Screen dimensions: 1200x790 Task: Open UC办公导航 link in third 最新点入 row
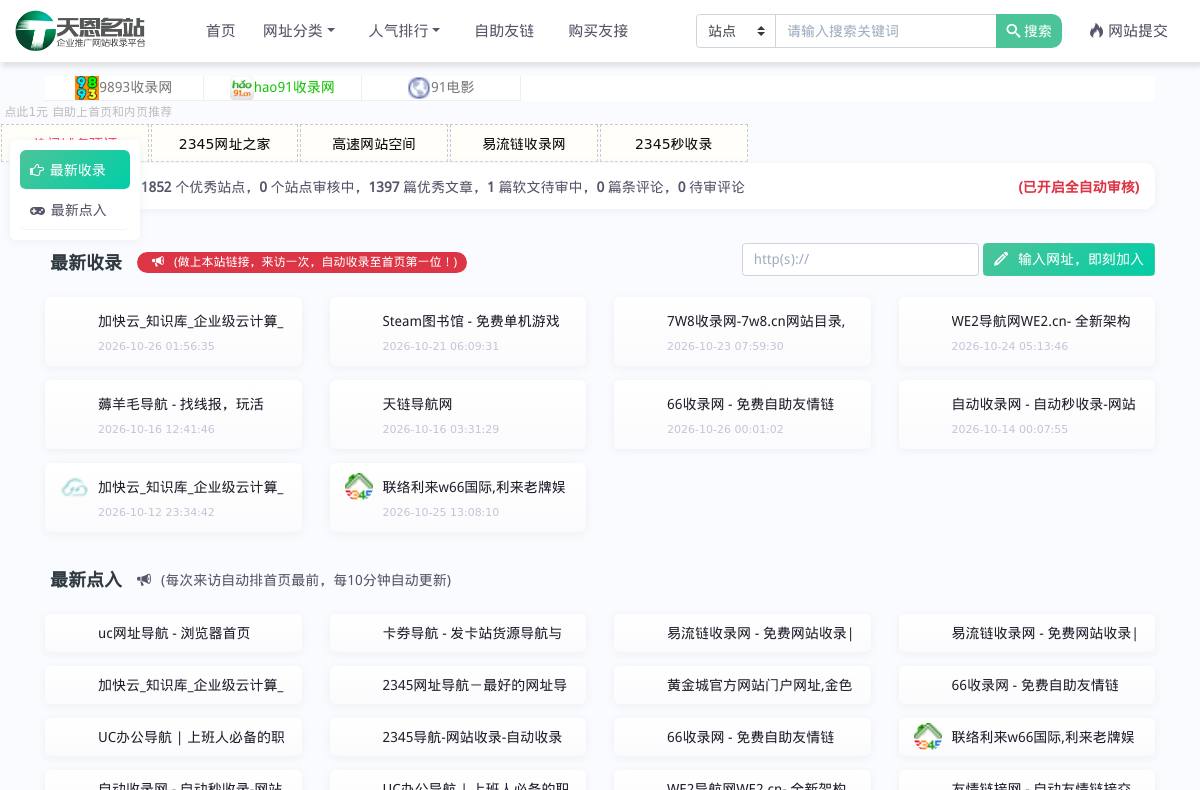click(173, 737)
